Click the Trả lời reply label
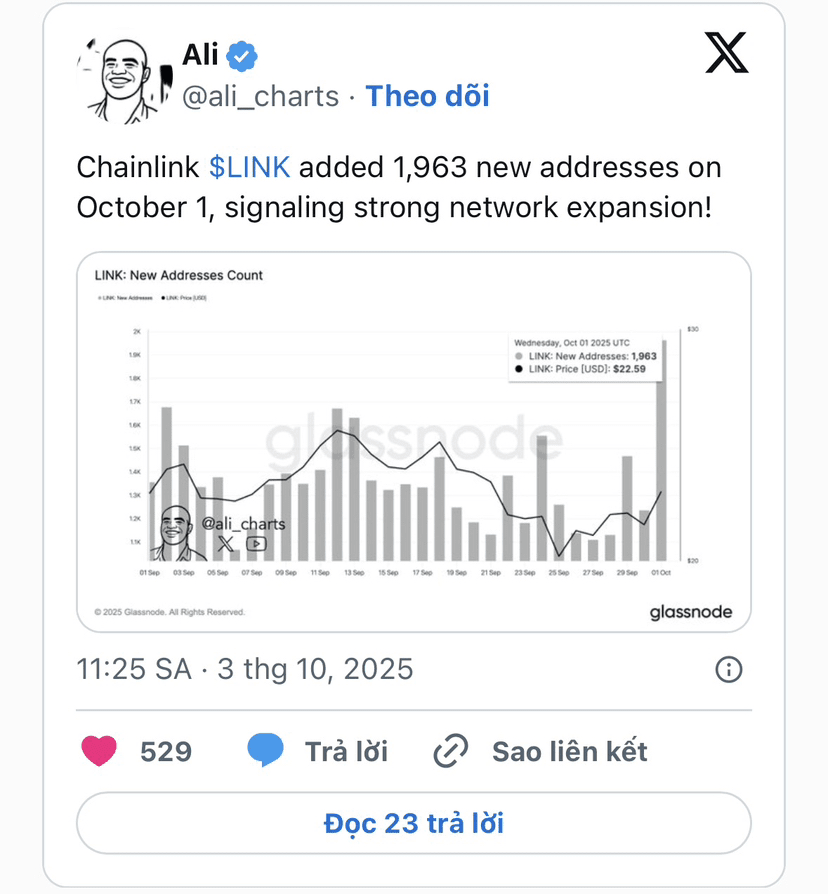828x894 pixels. click(x=346, y=751)
